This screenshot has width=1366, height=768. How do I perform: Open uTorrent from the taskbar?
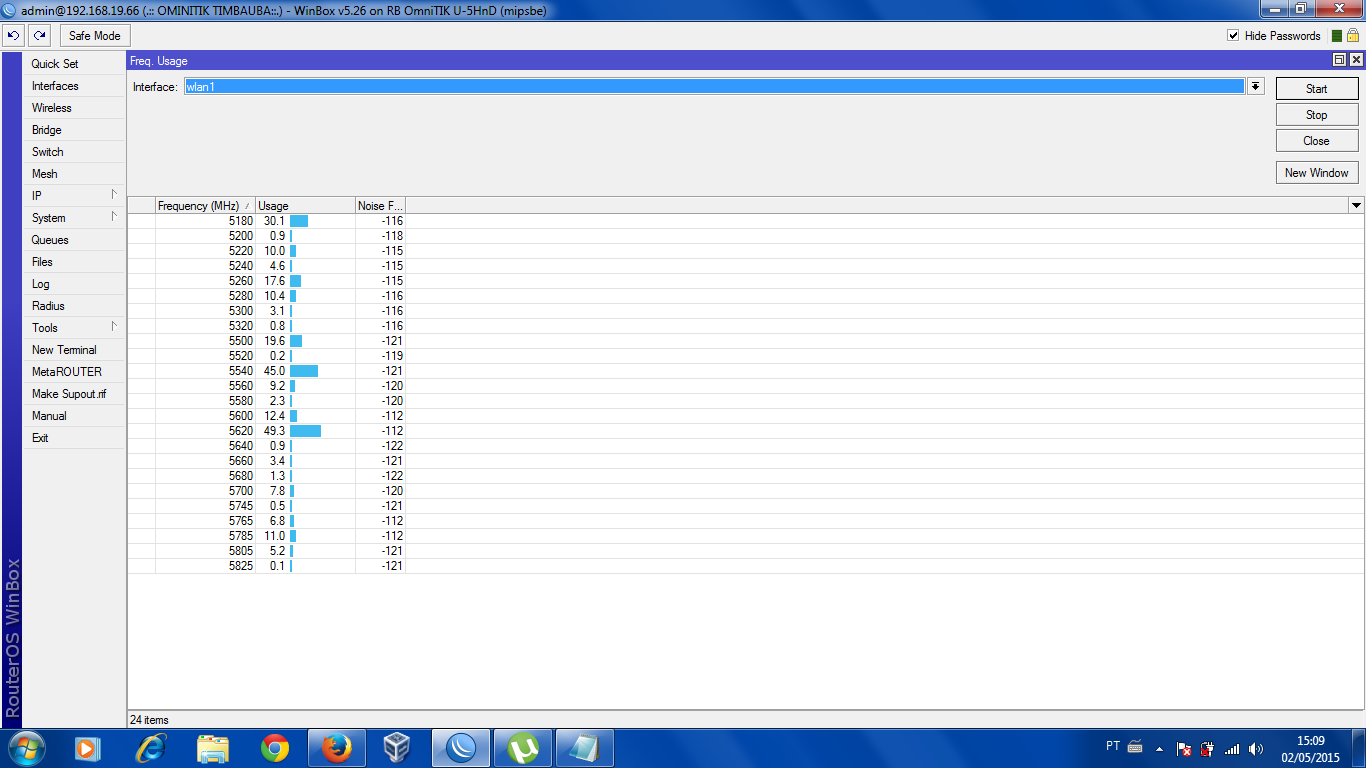click(523, 748)
